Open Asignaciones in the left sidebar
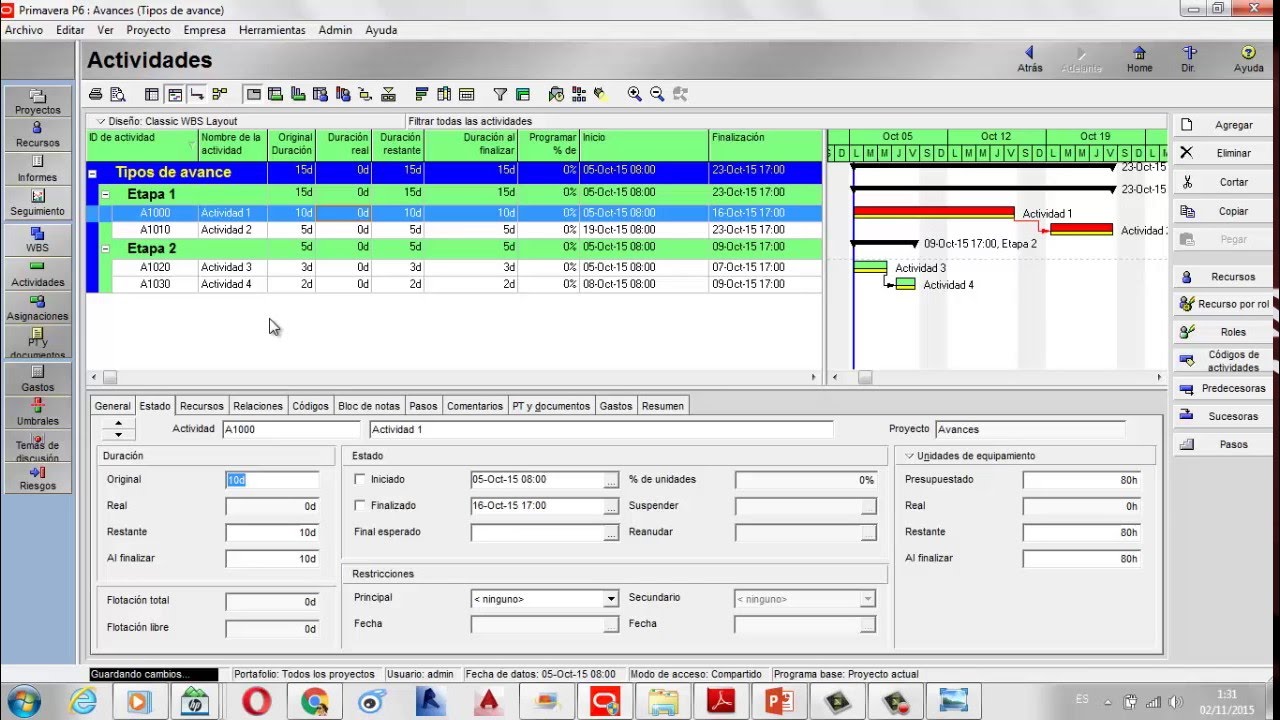 point(38,308)
